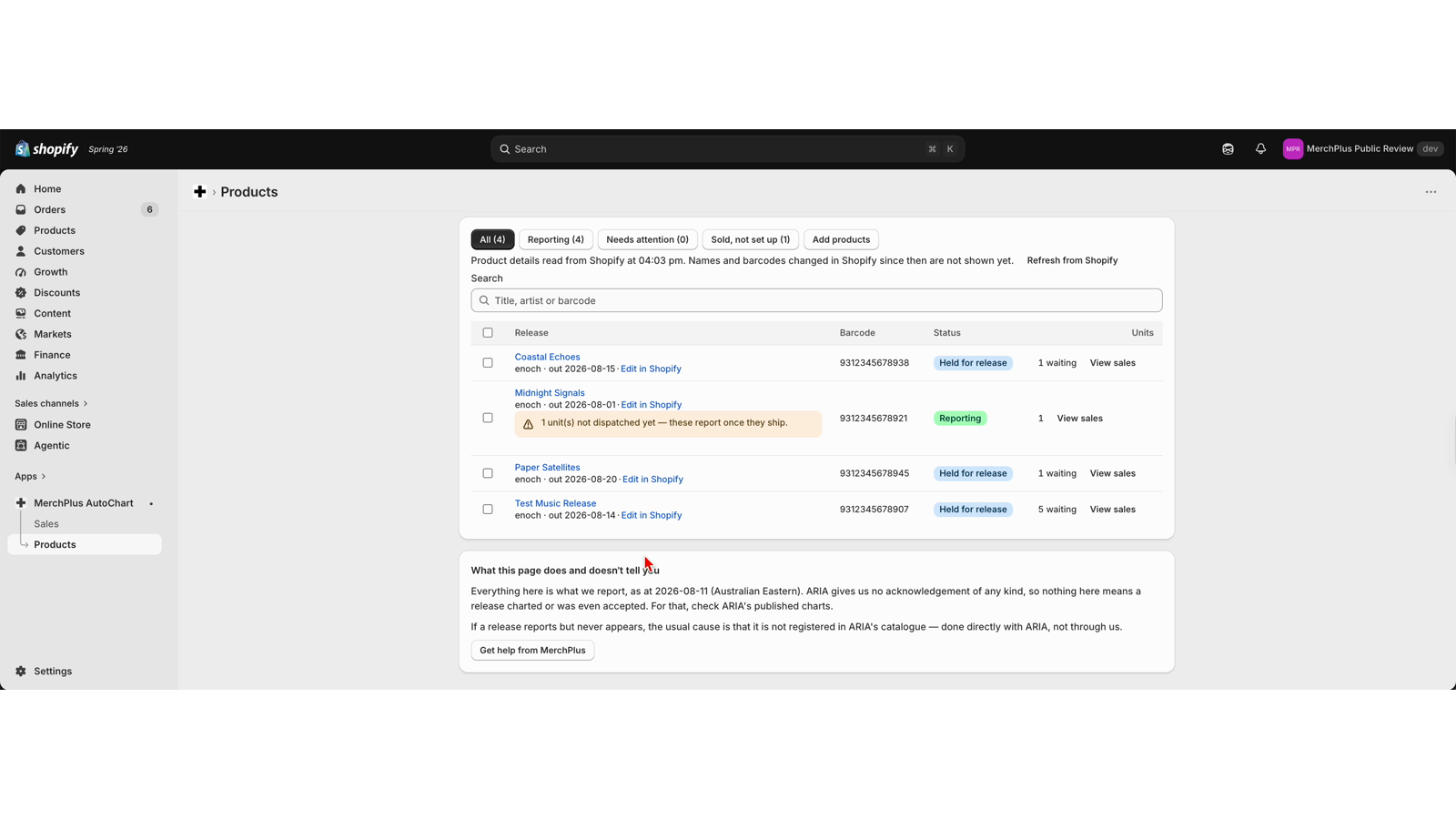The image size is (1456, 819).
Task: Click the Markets globe icon
Action: [x=21, y=334]
